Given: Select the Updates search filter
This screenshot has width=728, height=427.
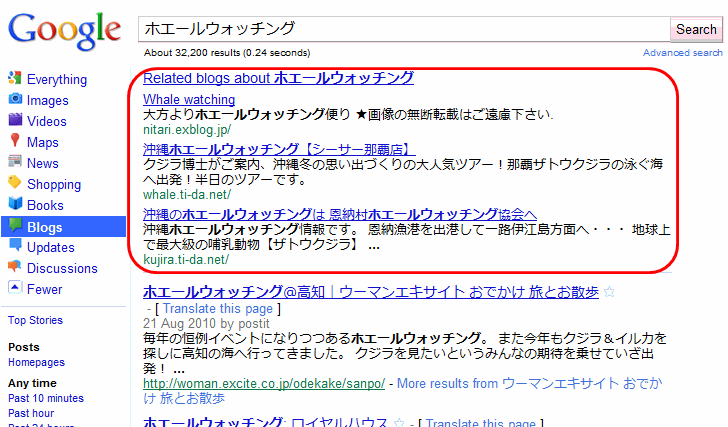Looking at the screenshot, I should coord(51,247).
